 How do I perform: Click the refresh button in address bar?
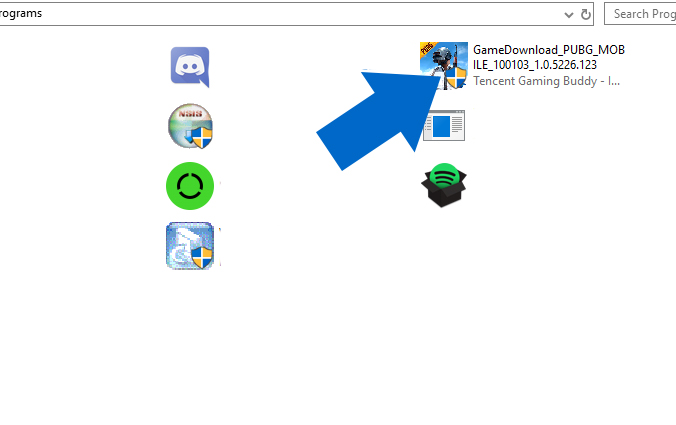click(x=585, y=15)
